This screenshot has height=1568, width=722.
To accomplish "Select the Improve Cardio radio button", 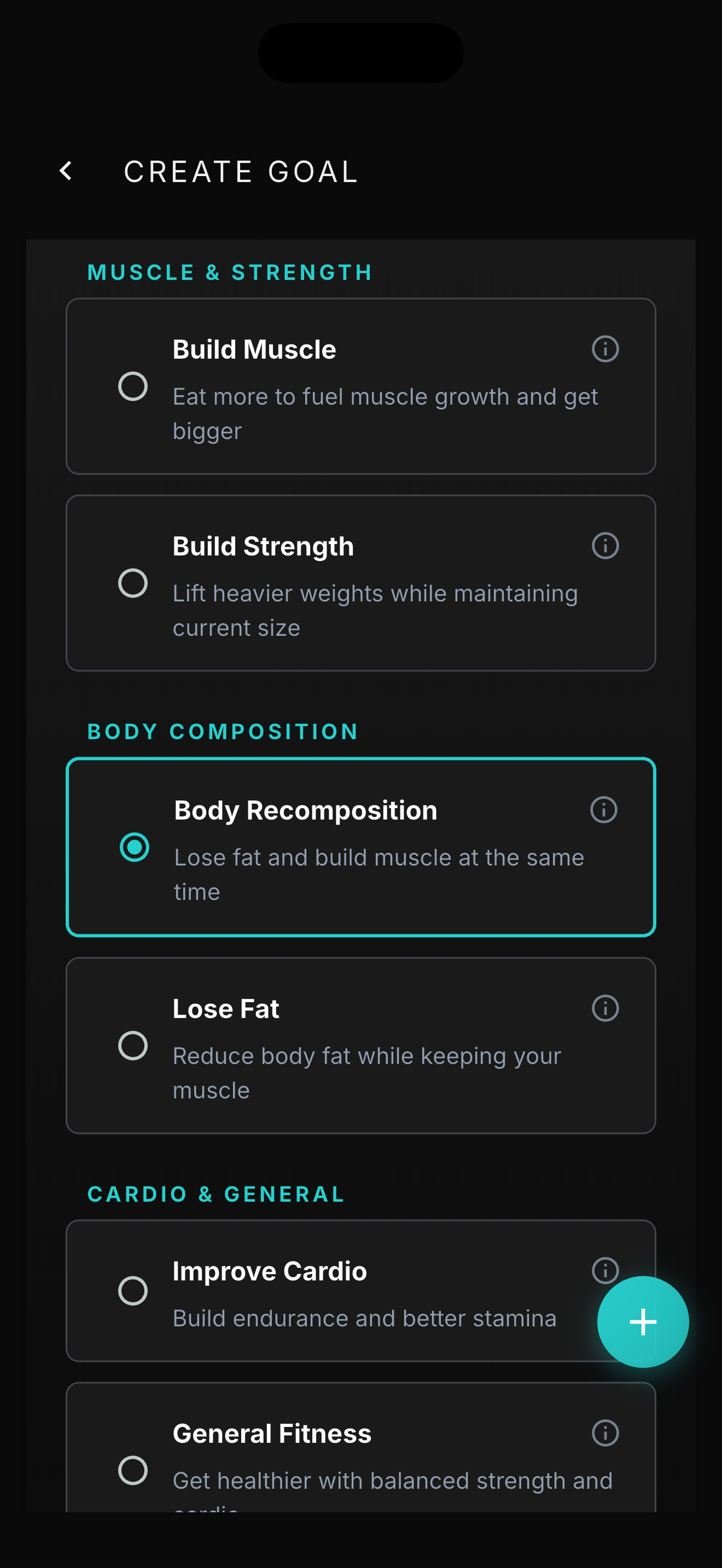I will [x=133, y=1291].
